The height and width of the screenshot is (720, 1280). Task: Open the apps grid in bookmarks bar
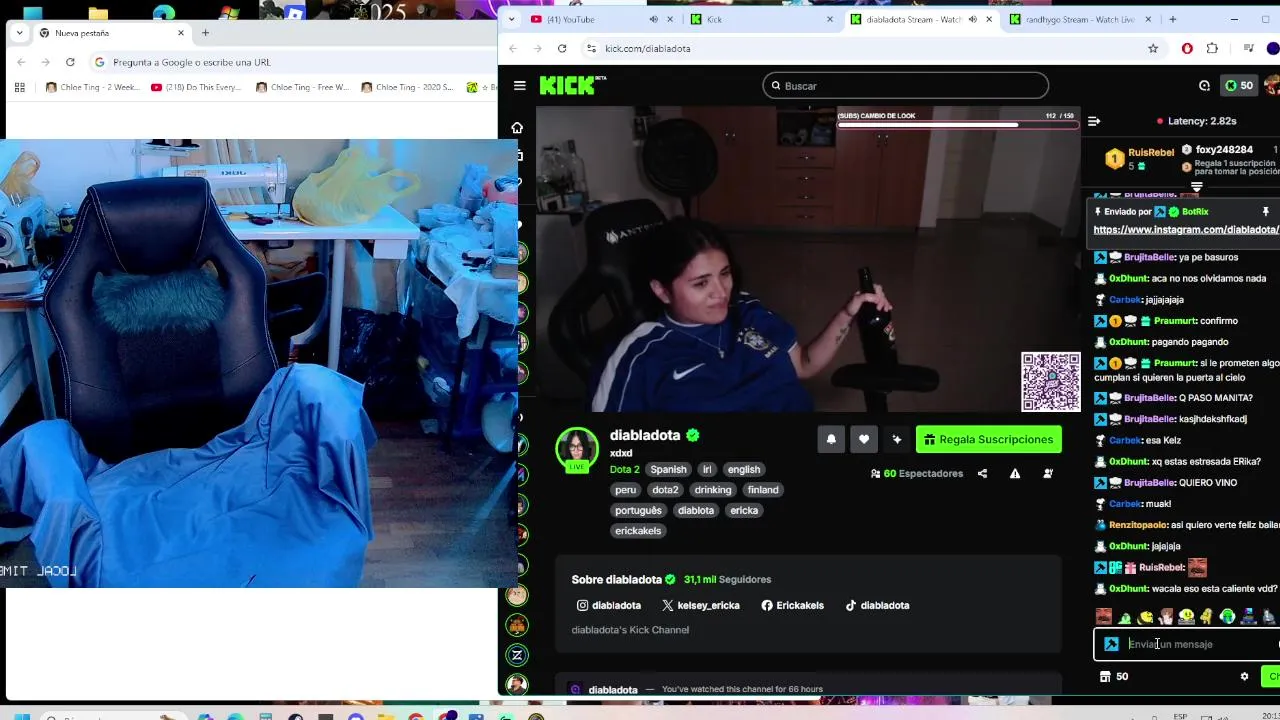(19, 88)
